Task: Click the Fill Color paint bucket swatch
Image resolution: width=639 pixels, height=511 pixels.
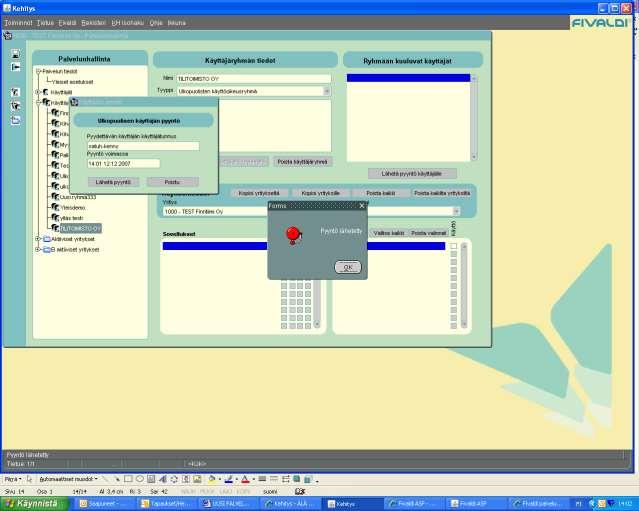Action: [212, 479]
